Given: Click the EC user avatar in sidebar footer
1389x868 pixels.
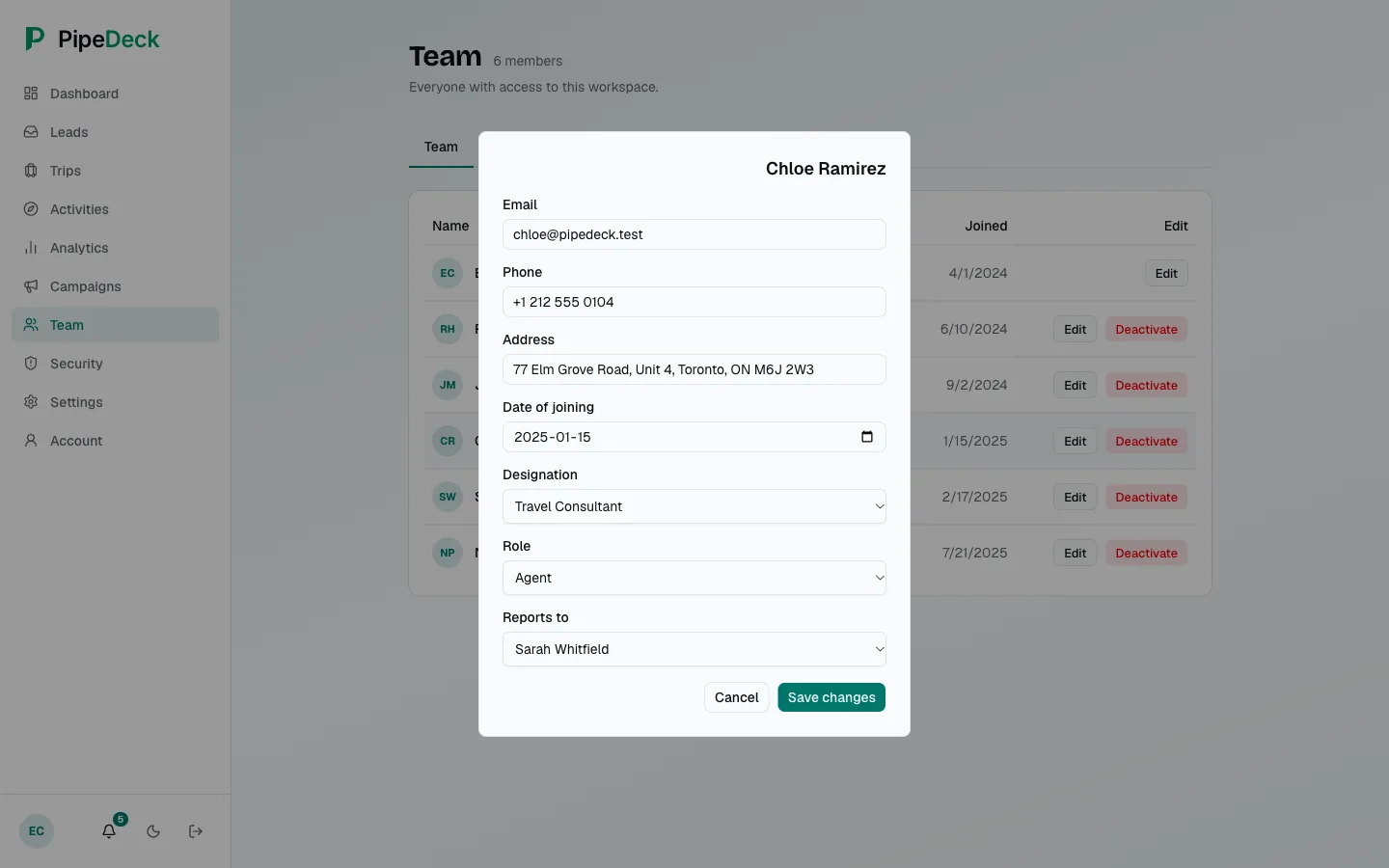Looking at the screenshot, I should [x=37, y=831].
